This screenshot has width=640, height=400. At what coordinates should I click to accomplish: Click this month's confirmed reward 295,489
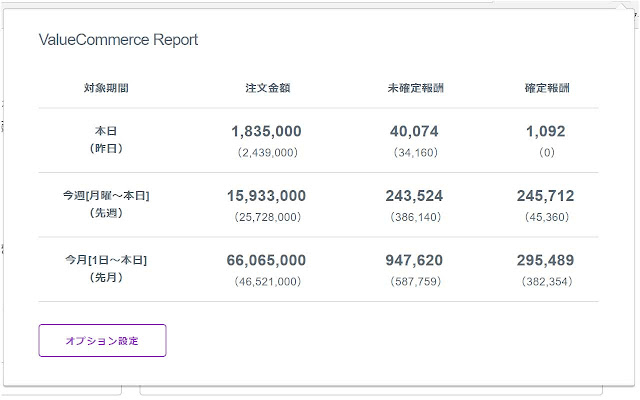[546, 260]
